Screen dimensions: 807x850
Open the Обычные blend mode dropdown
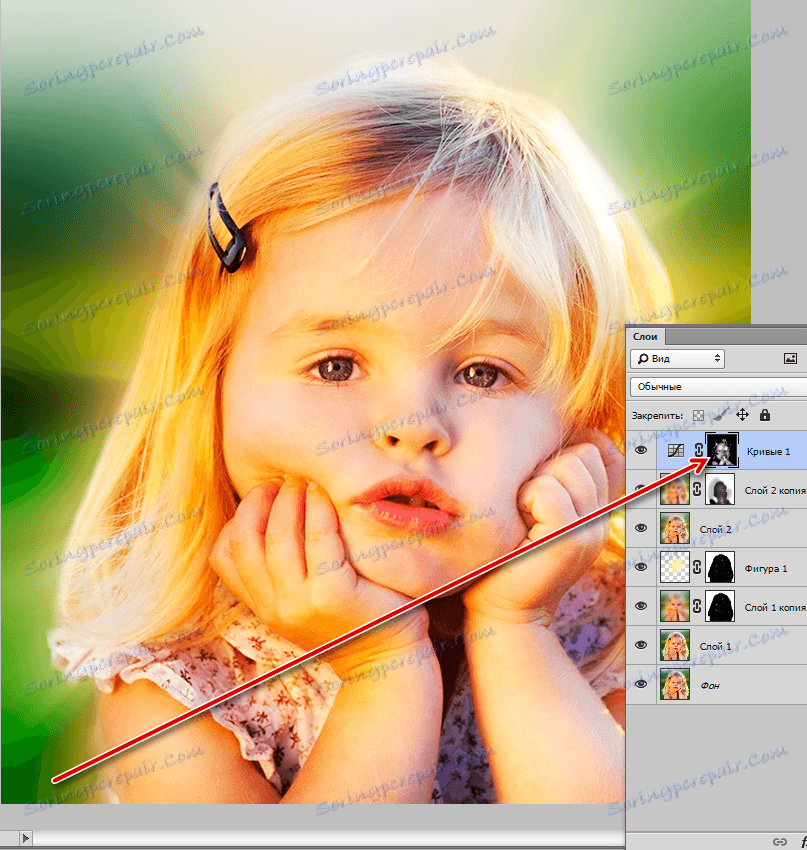point(718,387)
